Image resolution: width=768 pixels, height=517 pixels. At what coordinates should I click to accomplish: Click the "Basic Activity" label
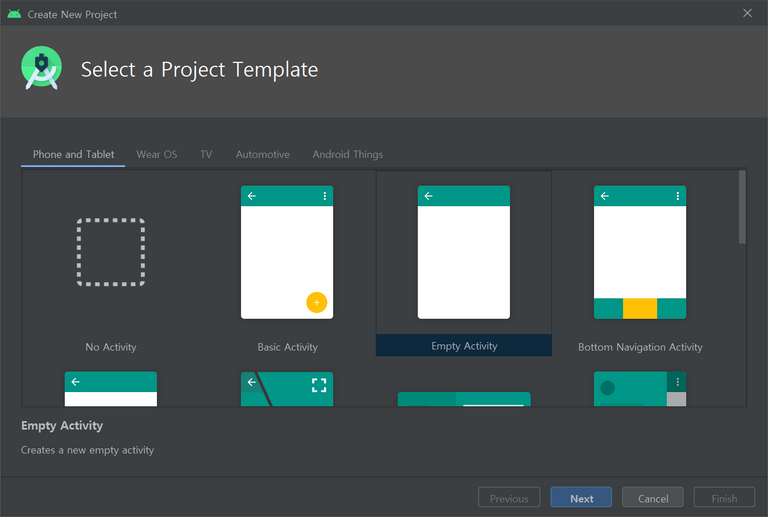[288, 347]
